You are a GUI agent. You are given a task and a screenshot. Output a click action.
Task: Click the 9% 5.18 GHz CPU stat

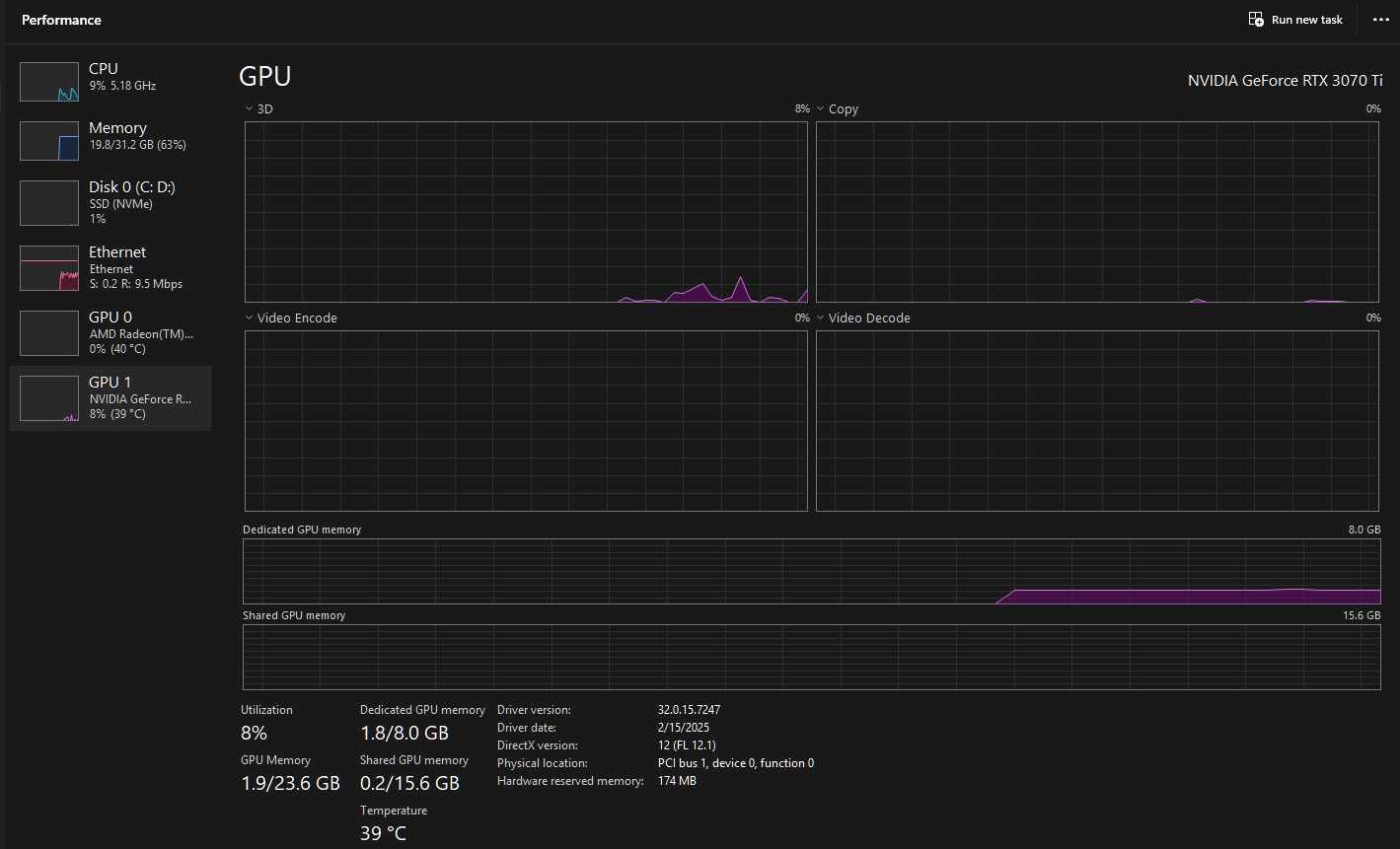(122, 86)
